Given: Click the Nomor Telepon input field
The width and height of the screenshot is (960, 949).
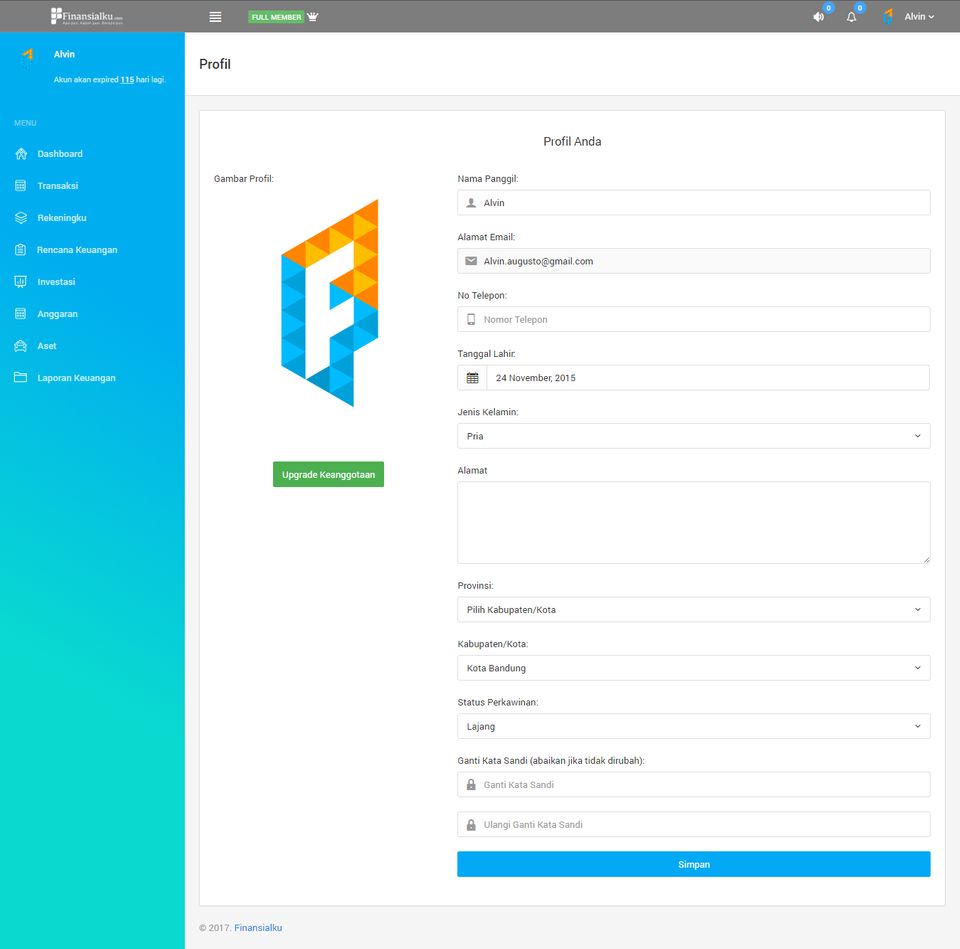Looking at the screenshot, I should tap(694, 319).
